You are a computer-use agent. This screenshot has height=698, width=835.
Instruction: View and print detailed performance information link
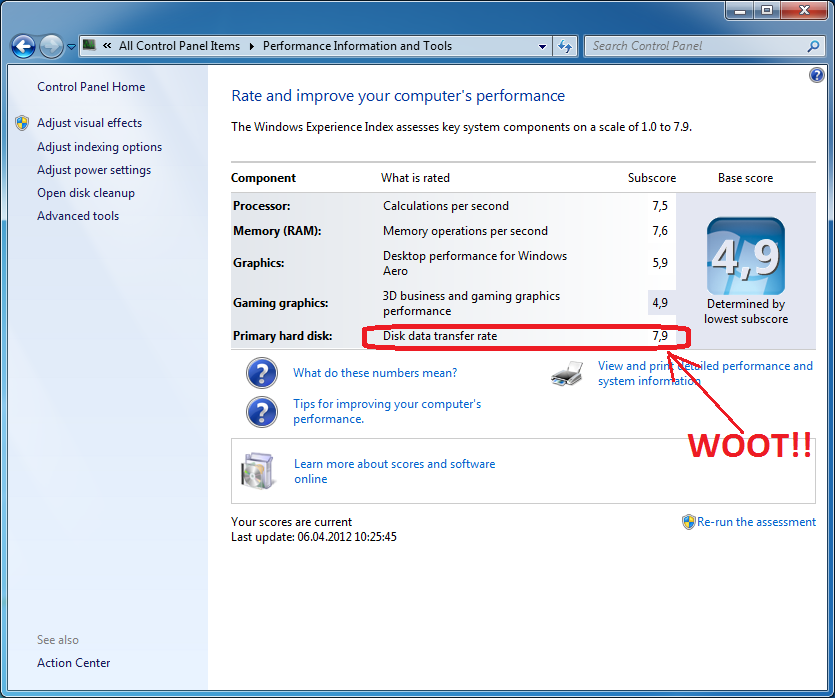point(705,373)
